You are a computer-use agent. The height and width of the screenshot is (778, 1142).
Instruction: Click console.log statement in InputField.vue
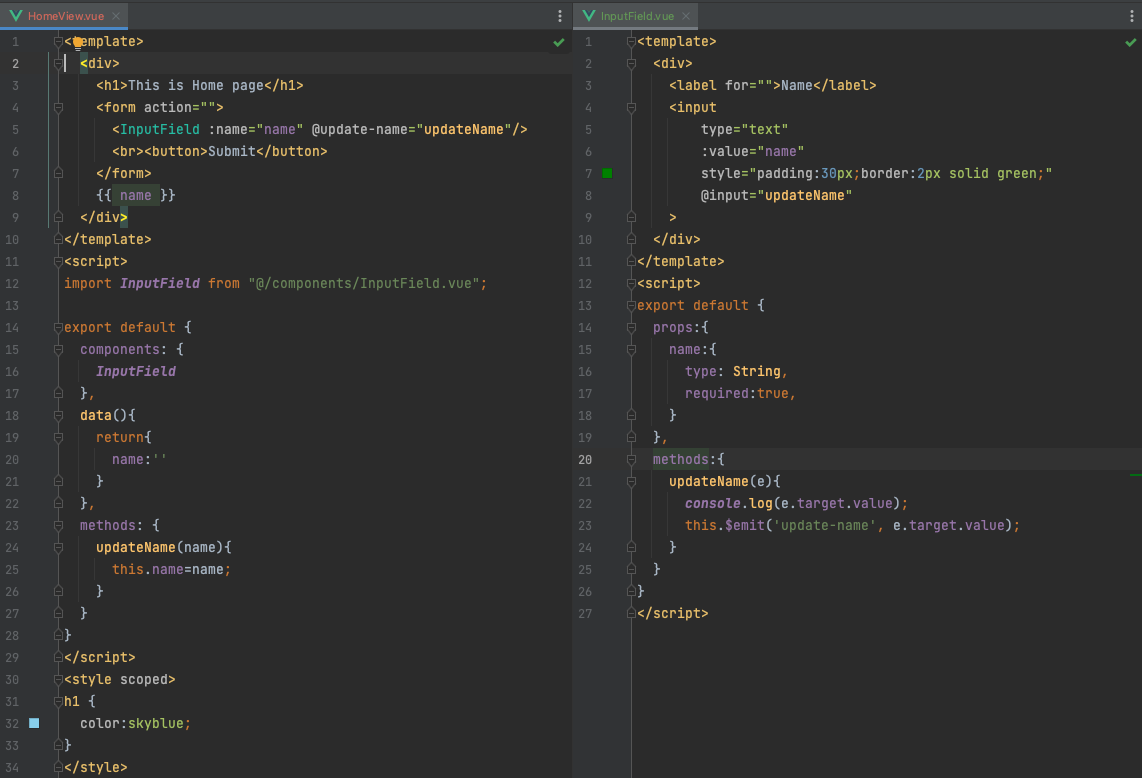click(796, 503)
